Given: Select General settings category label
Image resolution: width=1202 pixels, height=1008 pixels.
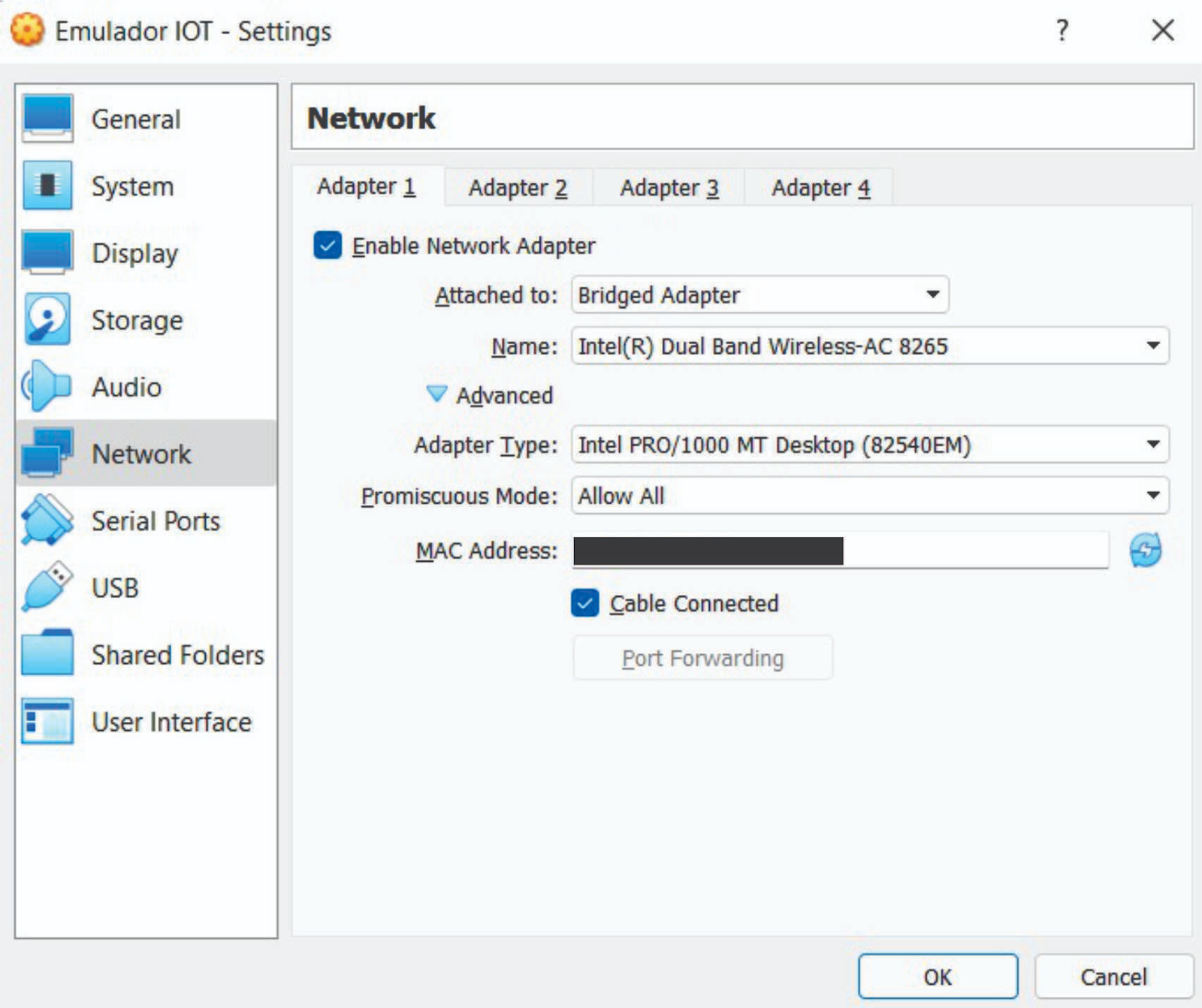Looking at the screenshot, I should click(136, 119).
